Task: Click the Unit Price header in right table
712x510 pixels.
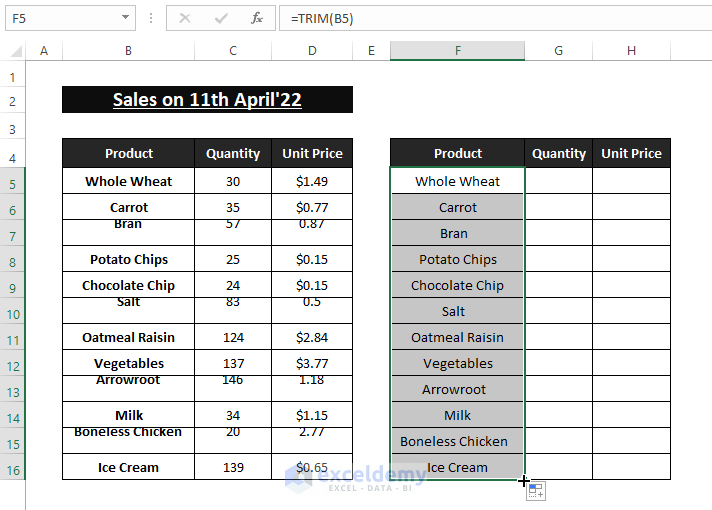Action: pyautogui.click(x=631, y=153)
